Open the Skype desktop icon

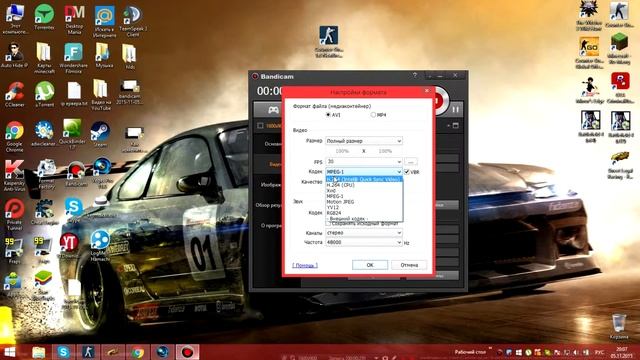[x=73, y=211]
